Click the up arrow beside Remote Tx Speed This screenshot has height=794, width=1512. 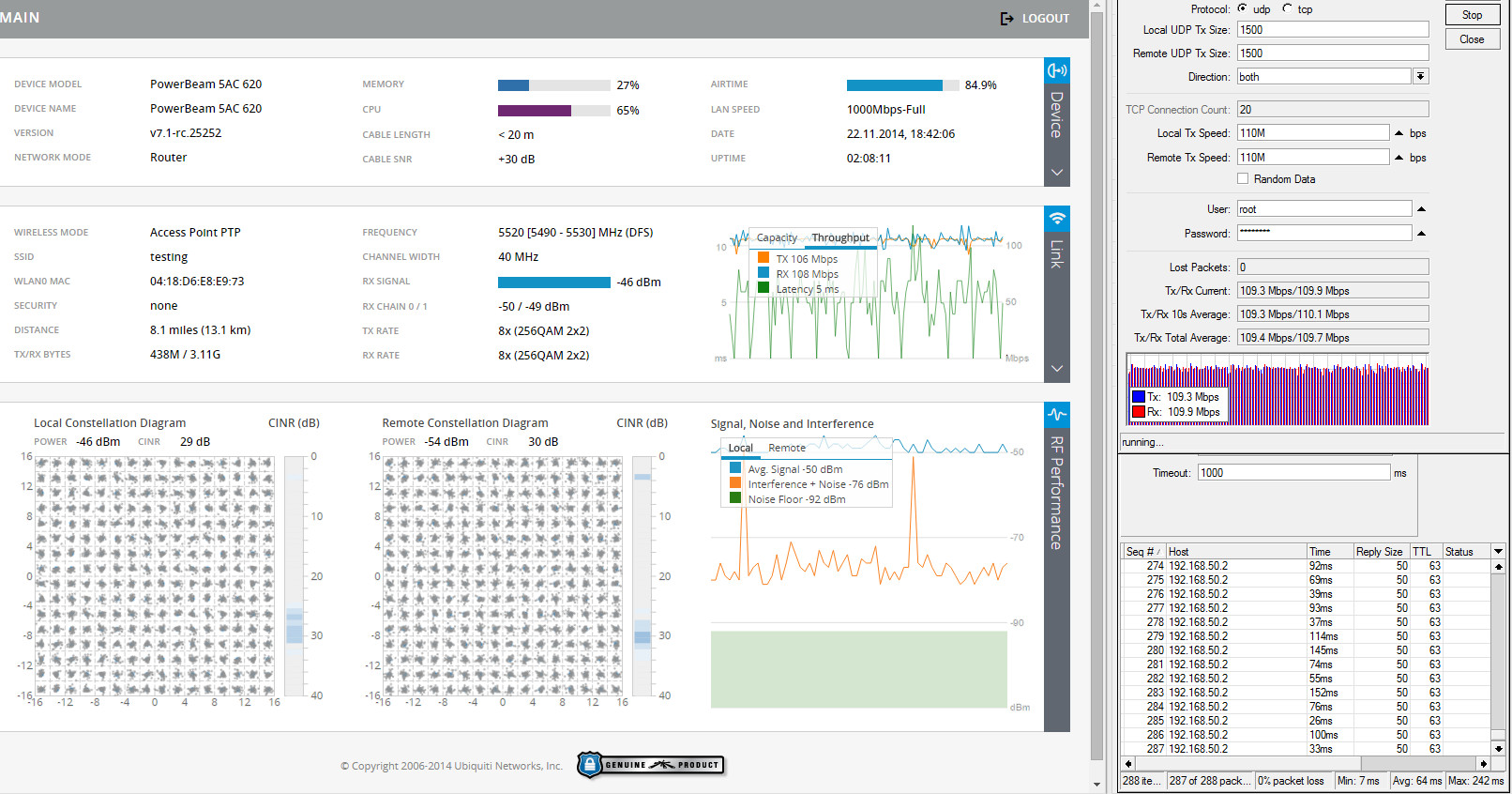tap(1399, 158)
